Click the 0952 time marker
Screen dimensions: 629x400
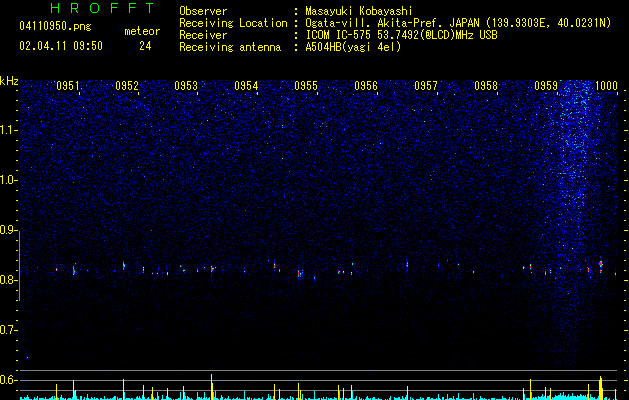click(127, 86)
